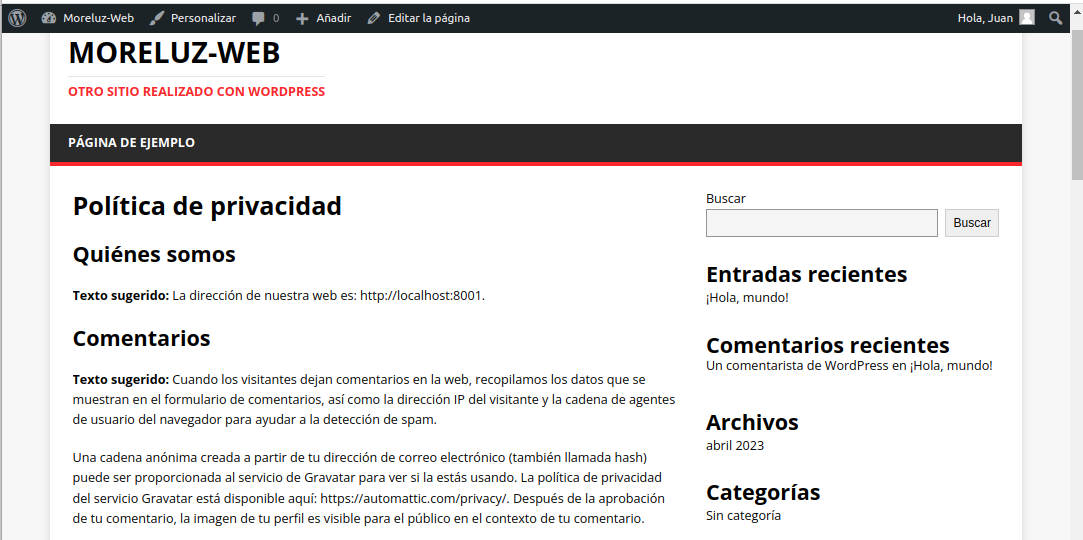Click the MORELUZ-WEB site title
This screenshot has height=540, width=1083.
(x=174, y=53)
